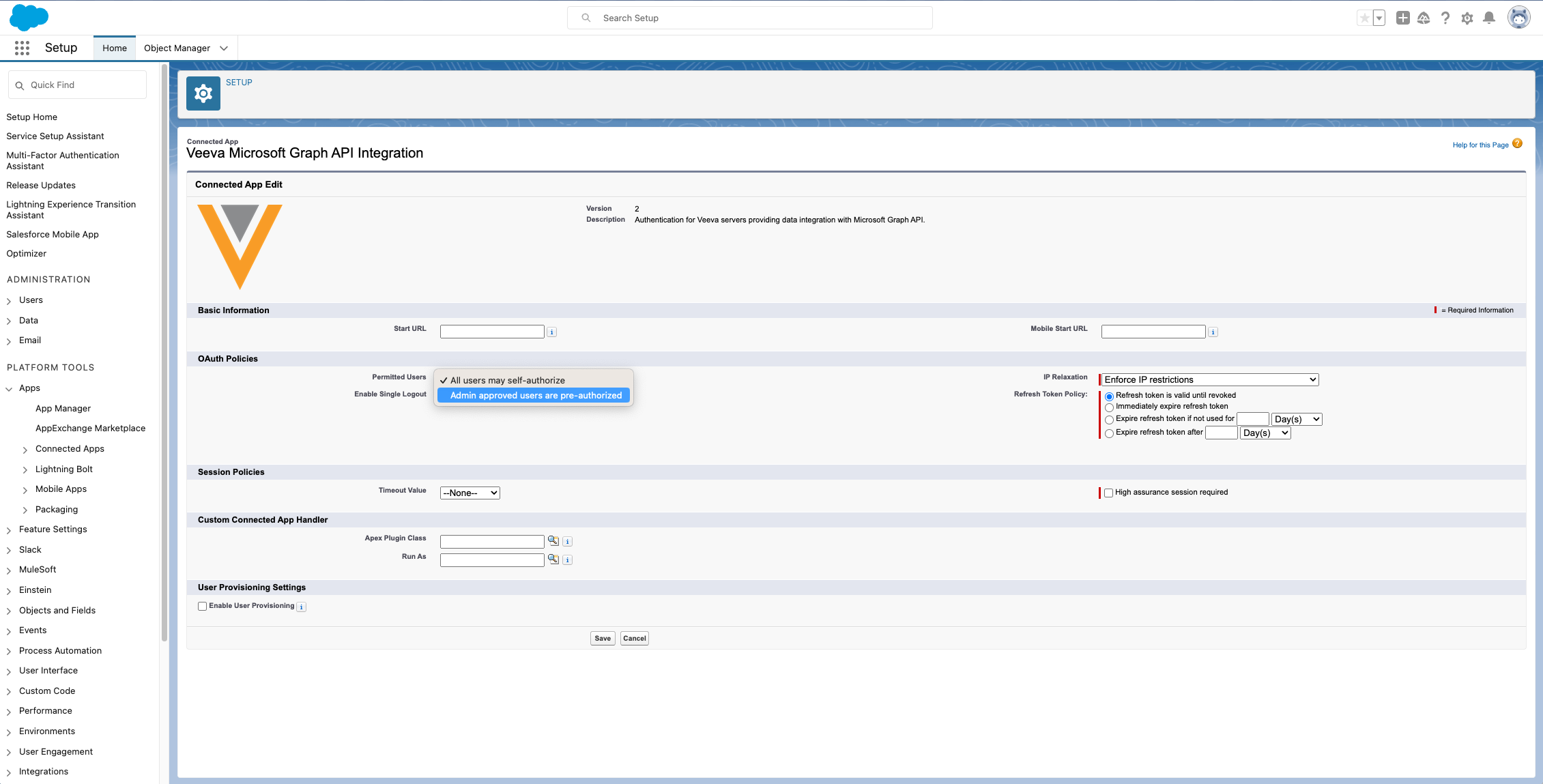Click the favorites star icon

click(1364, 18)
